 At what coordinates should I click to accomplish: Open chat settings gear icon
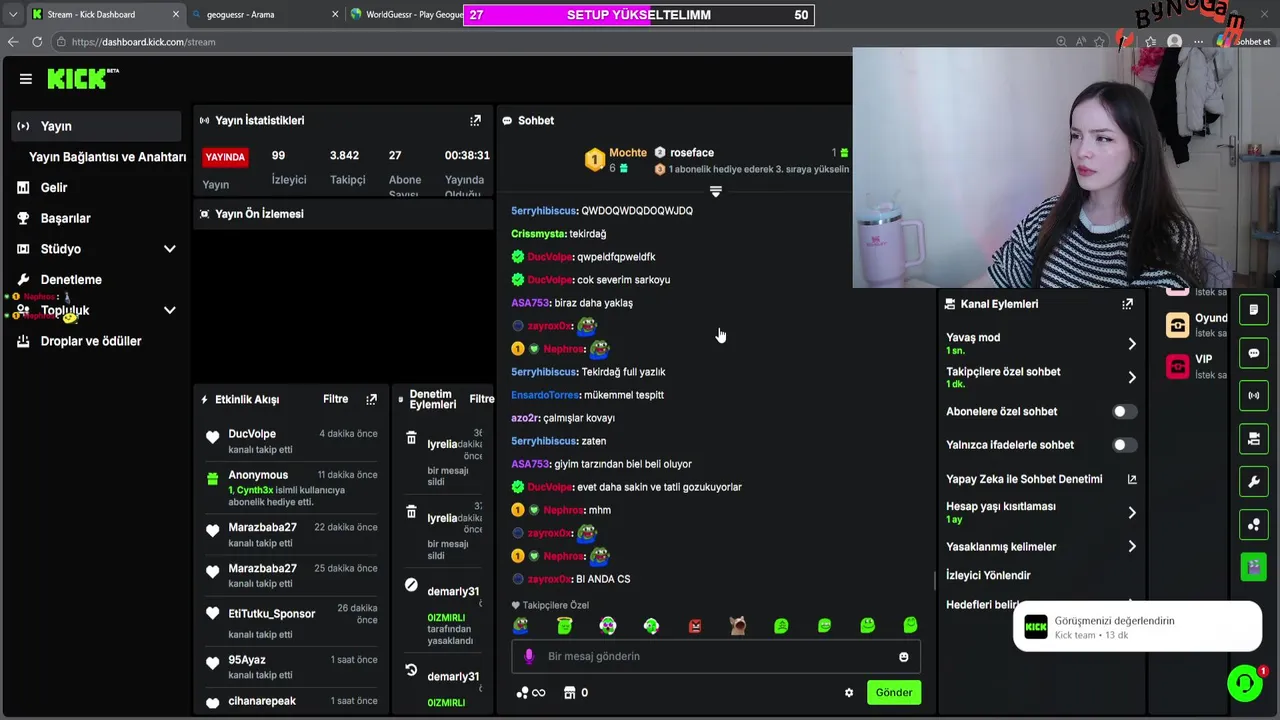coord(849,692)
